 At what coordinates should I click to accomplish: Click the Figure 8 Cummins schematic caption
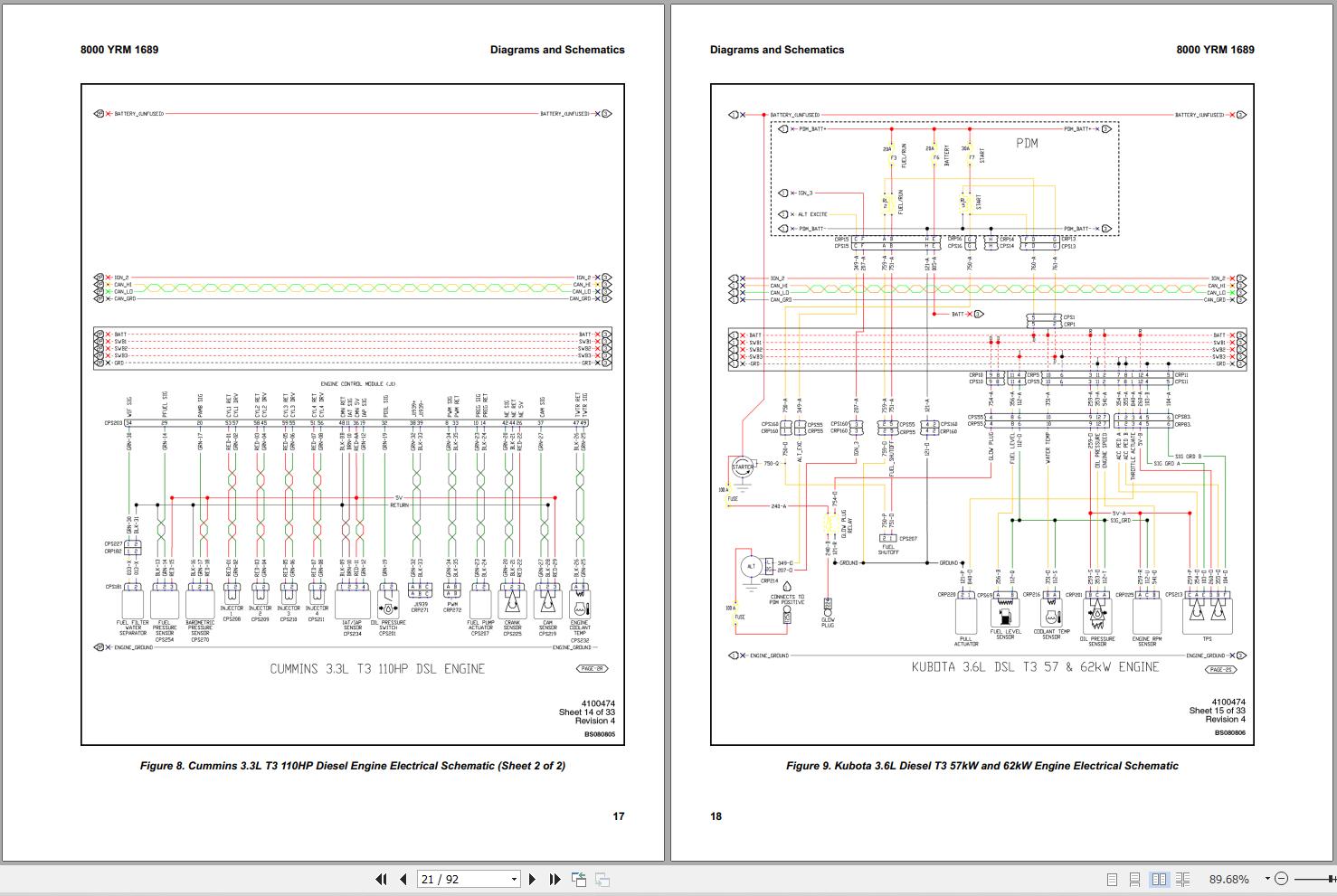tap(353, 766)
